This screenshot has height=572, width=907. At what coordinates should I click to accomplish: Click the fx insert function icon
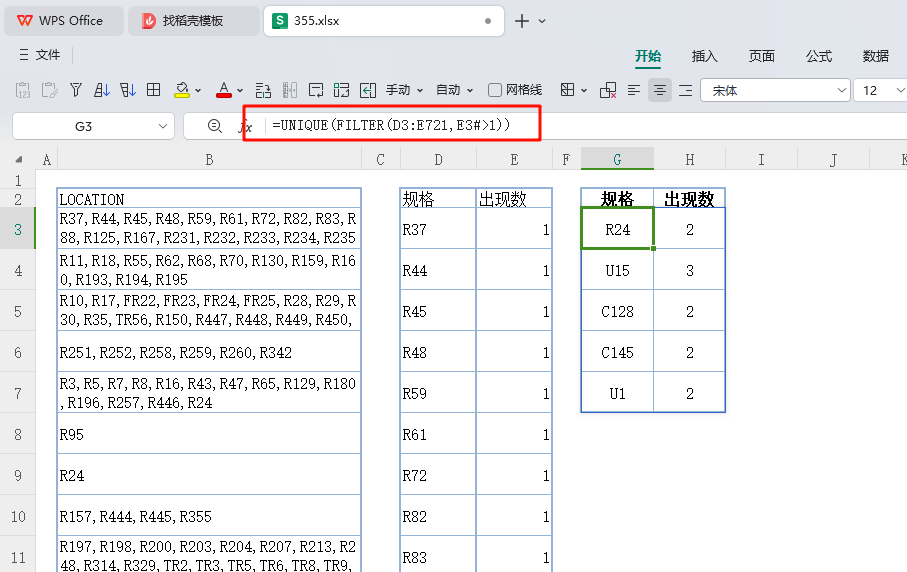click(246, 127)
